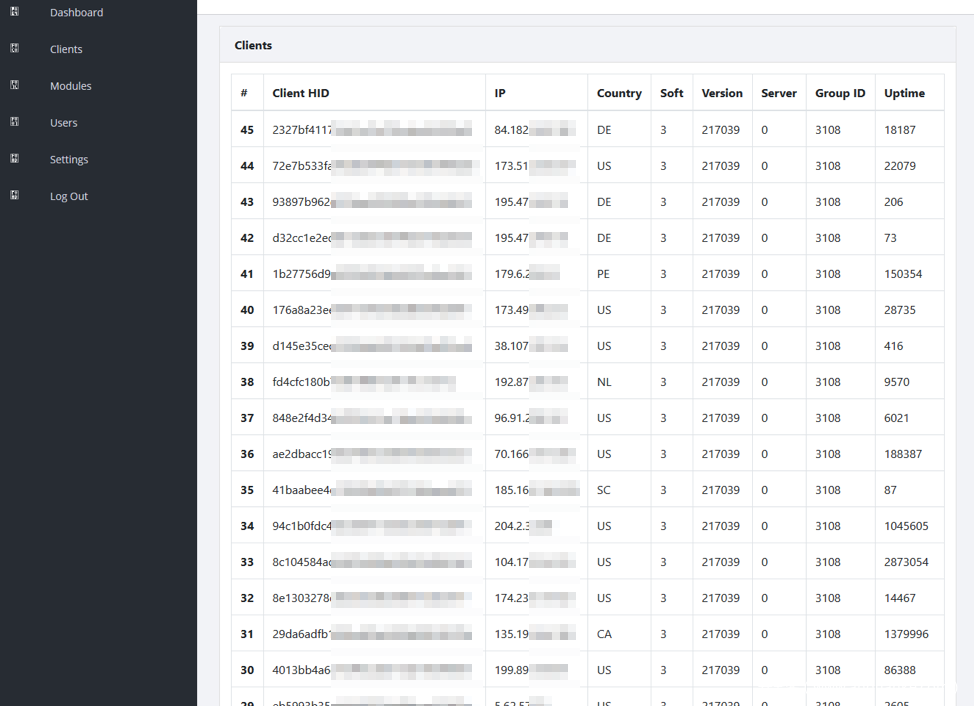Click the Modules icon in the sidebar

(15, 85)
